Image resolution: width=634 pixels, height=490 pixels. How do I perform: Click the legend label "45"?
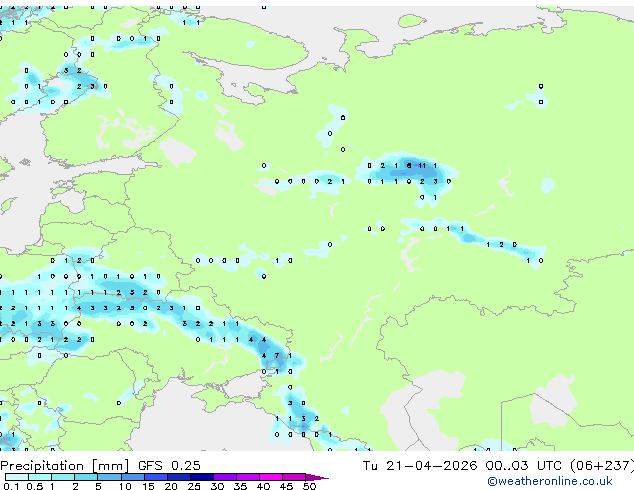286,486
